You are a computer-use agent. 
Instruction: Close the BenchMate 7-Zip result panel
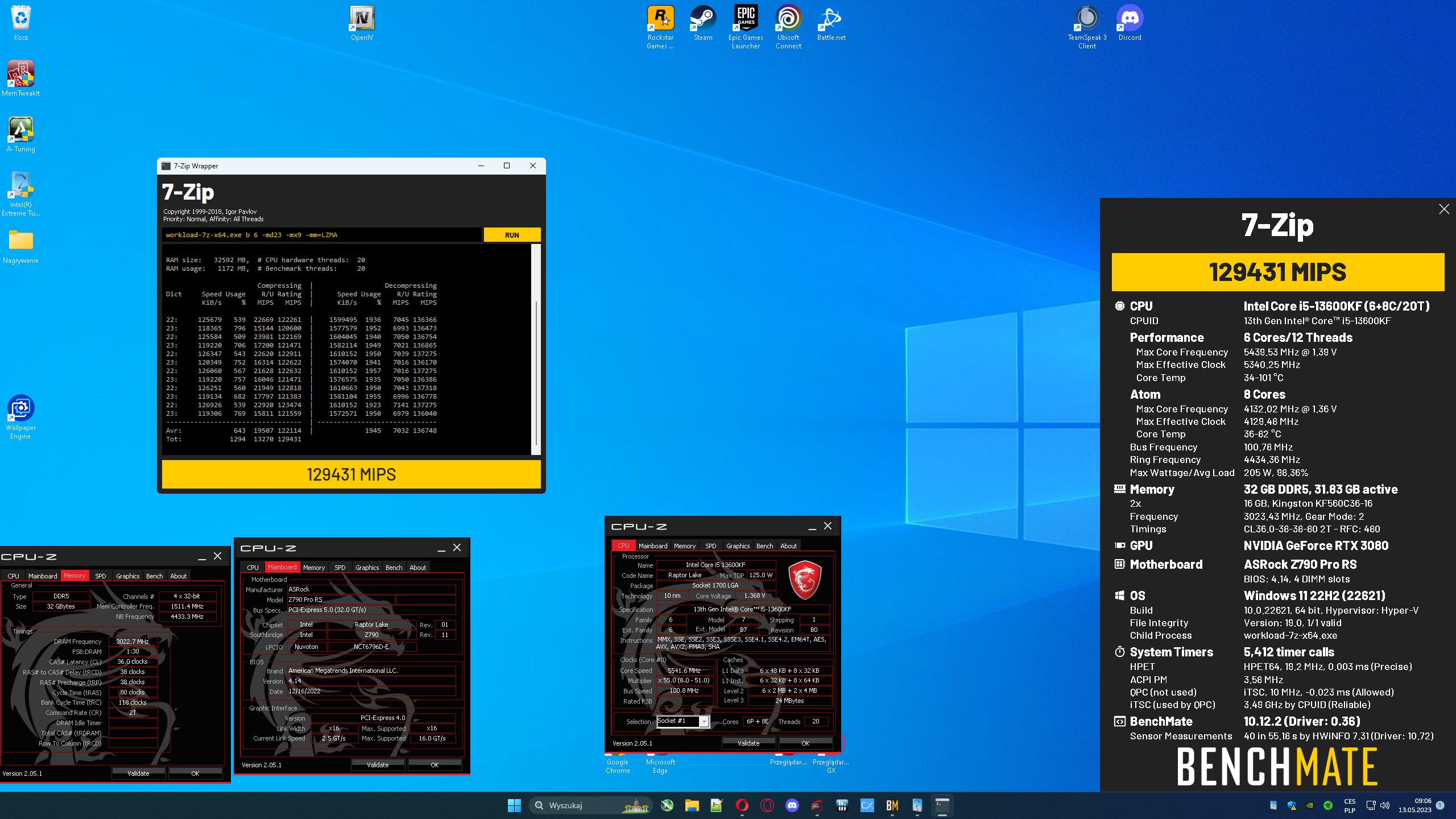pyautogui.click(x=1444, y=209)
